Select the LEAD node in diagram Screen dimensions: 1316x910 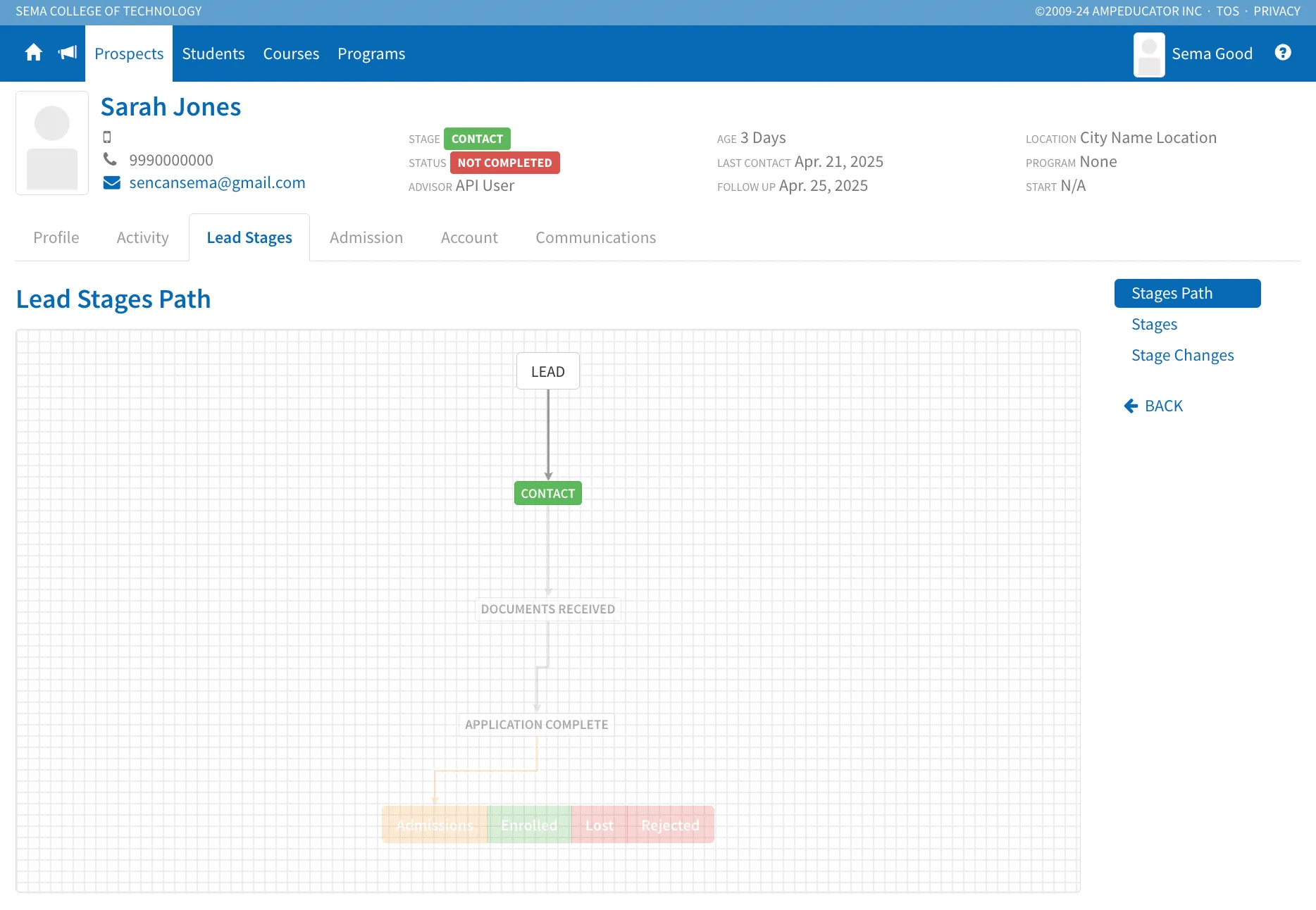548,371
